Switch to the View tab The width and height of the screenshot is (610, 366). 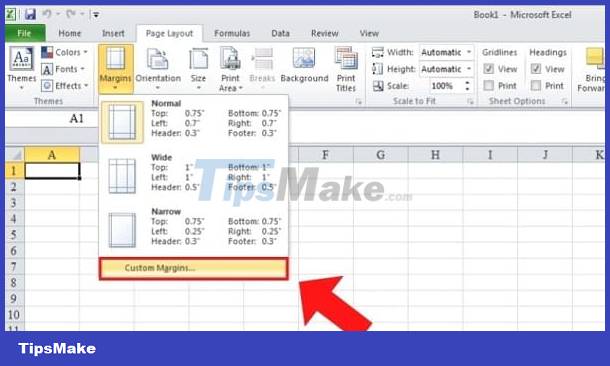coord(369,33)
